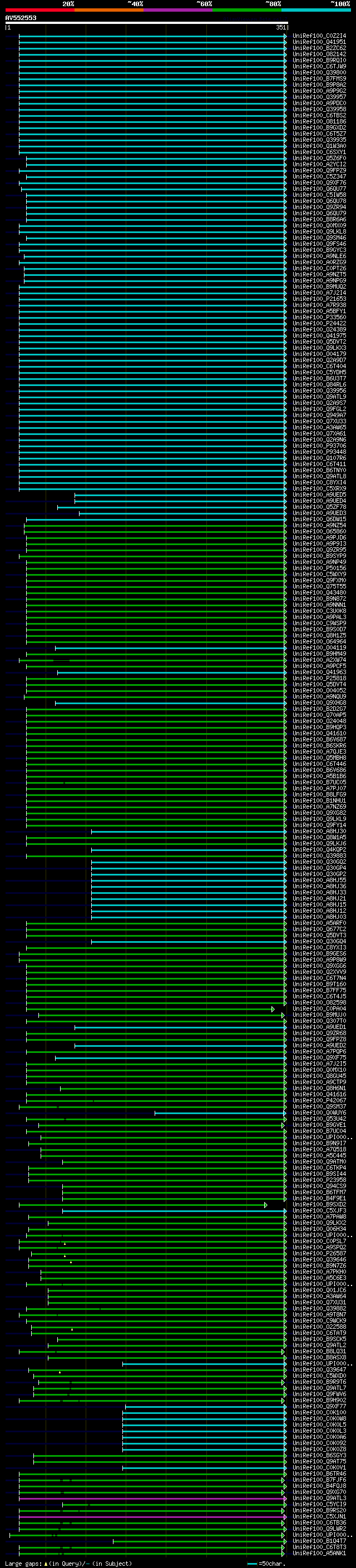This screenshot has width=356, height=1568.
Task: Select the UniRef100_Q39883 label
Action: tap(319, 856)
